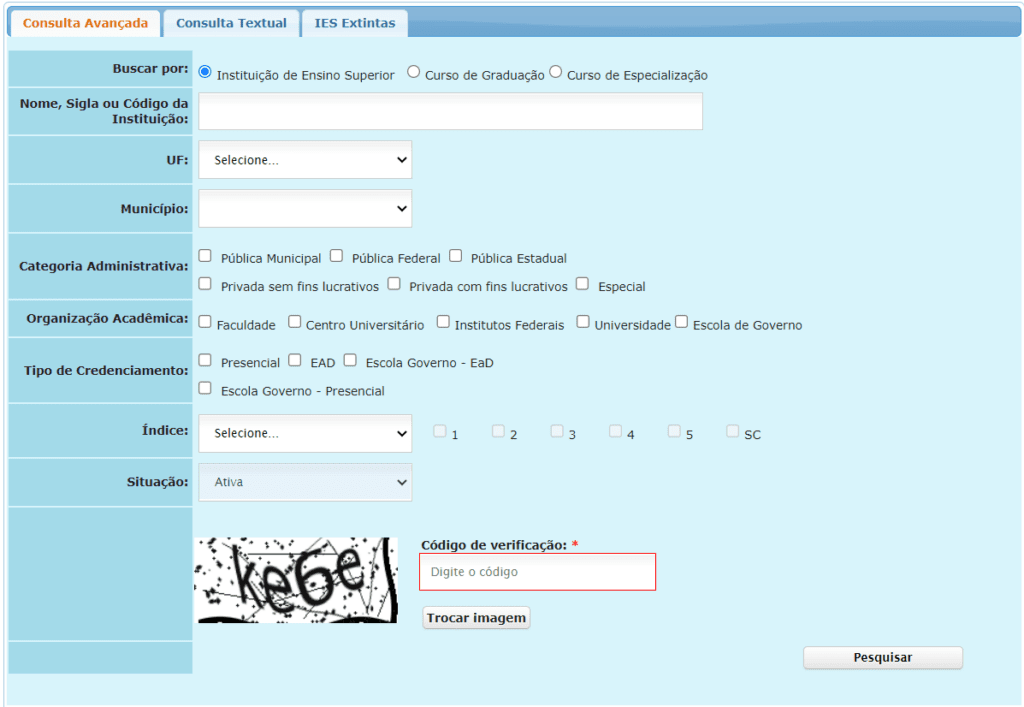
Task: Click the Pesquisar button
Action: coord(883,657)
